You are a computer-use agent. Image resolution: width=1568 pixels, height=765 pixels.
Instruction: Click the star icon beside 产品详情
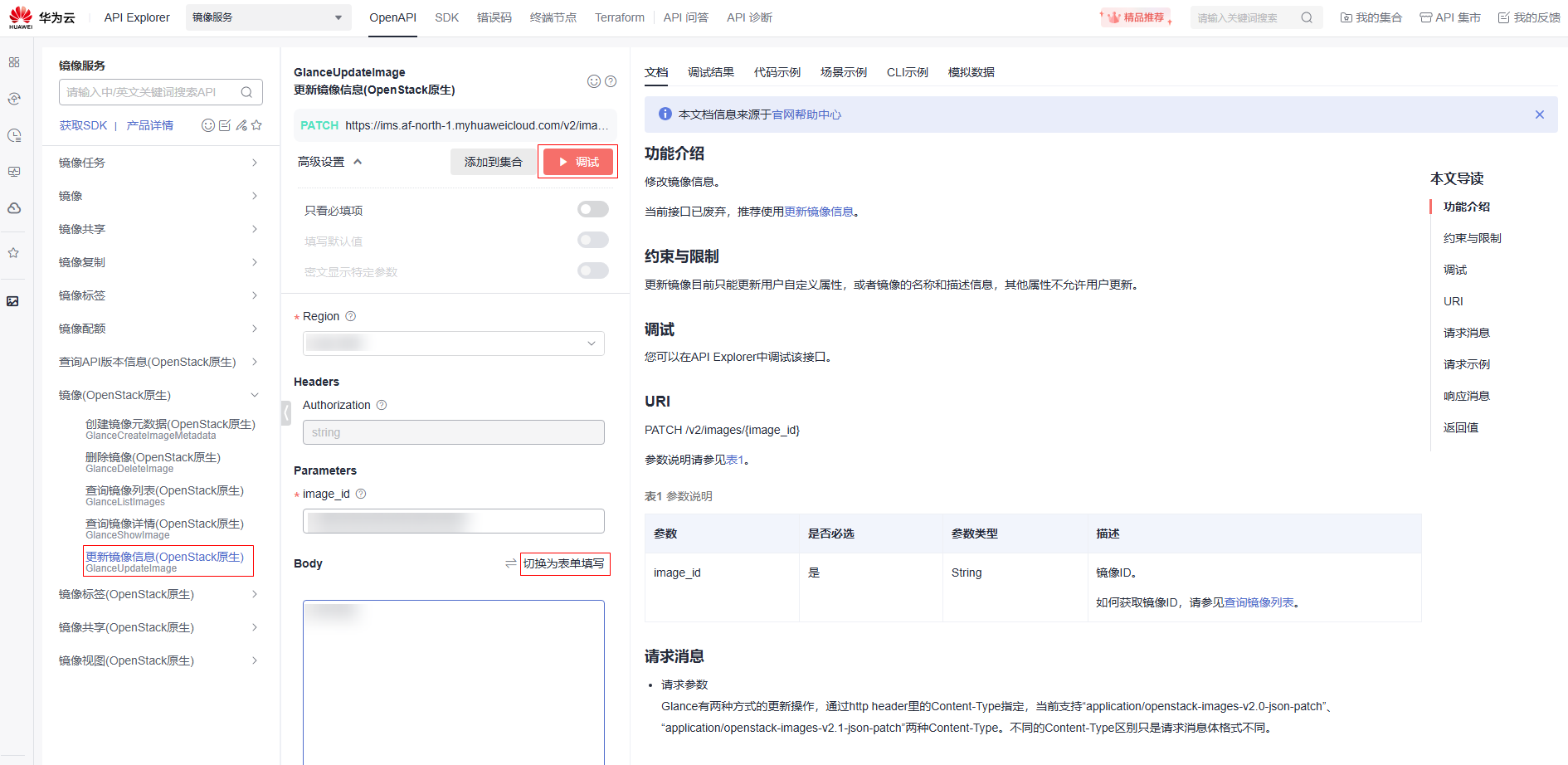pos(256,125)
